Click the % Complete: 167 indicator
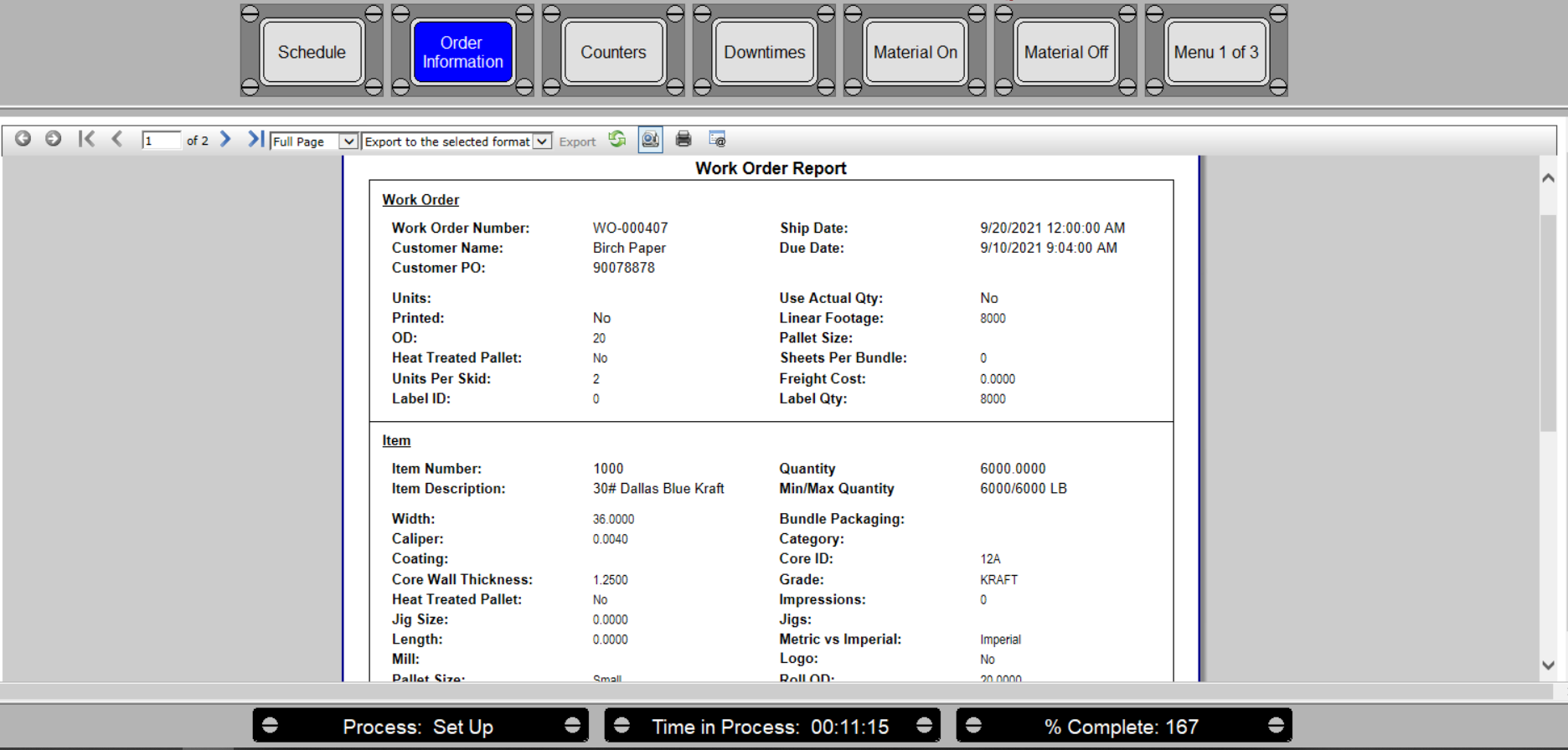1568x750 pixels. point(1123,726)
